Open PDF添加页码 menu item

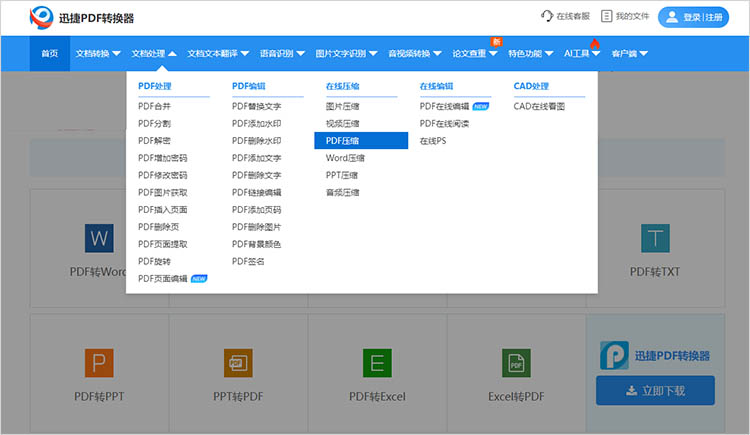tap(256, 210)
